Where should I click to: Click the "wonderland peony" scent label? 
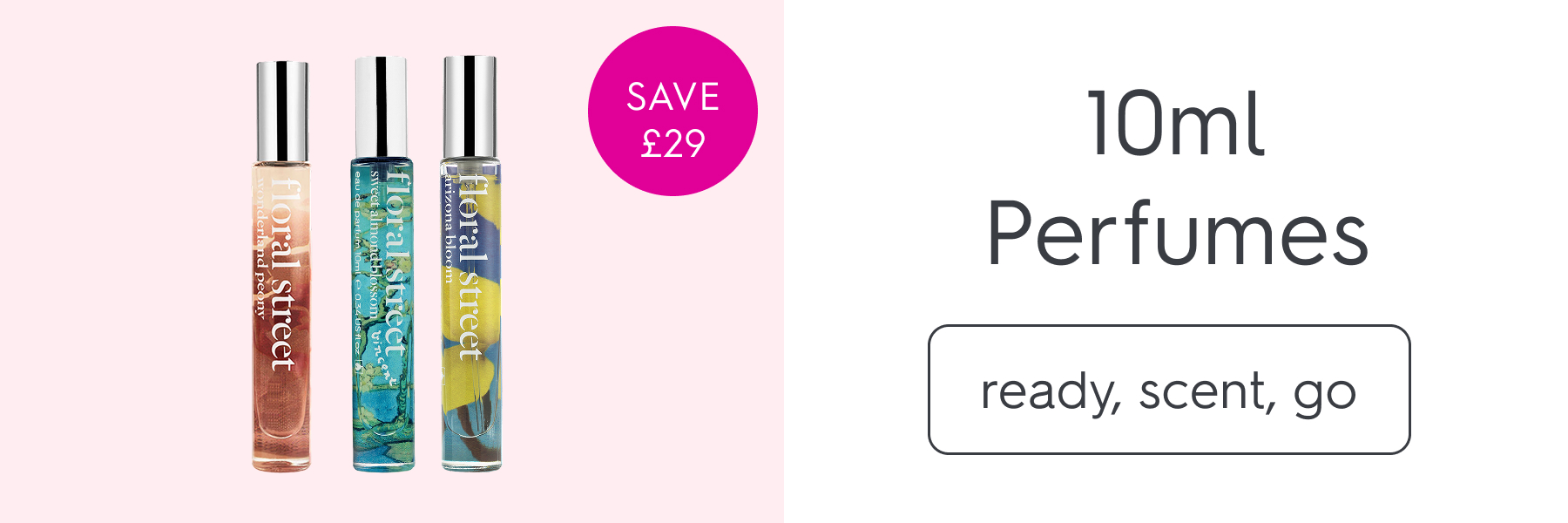(x=261, y=248)
